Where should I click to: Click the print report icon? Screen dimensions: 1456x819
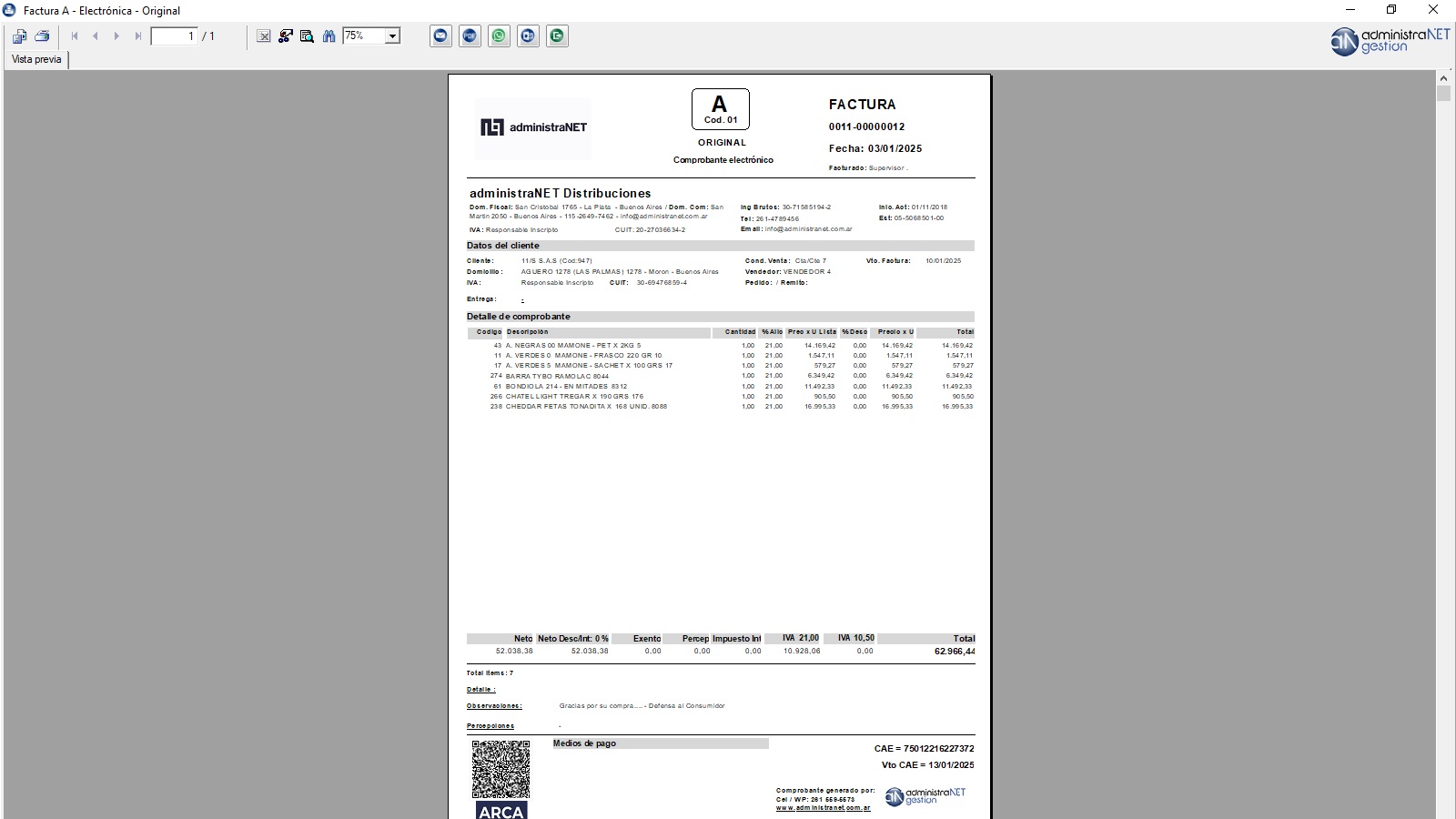tap(42, 36)
